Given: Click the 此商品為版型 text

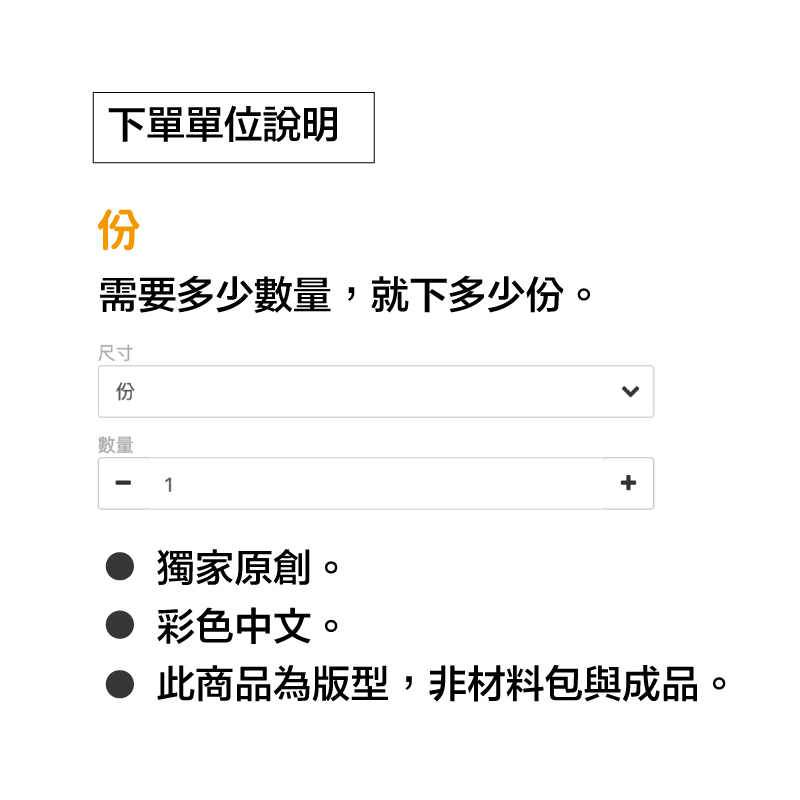Looking at the screenshot, I should coord(273,685).
